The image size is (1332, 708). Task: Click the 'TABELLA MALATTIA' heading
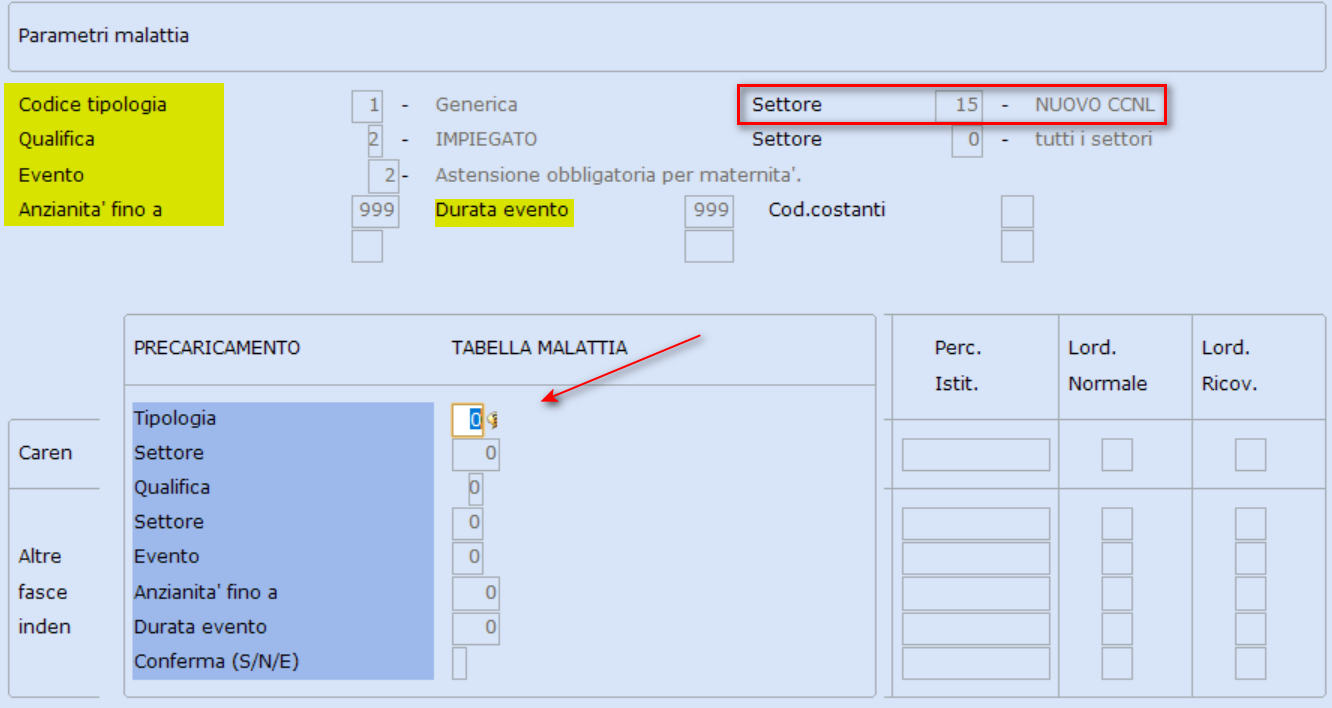[x=540, y=349]
